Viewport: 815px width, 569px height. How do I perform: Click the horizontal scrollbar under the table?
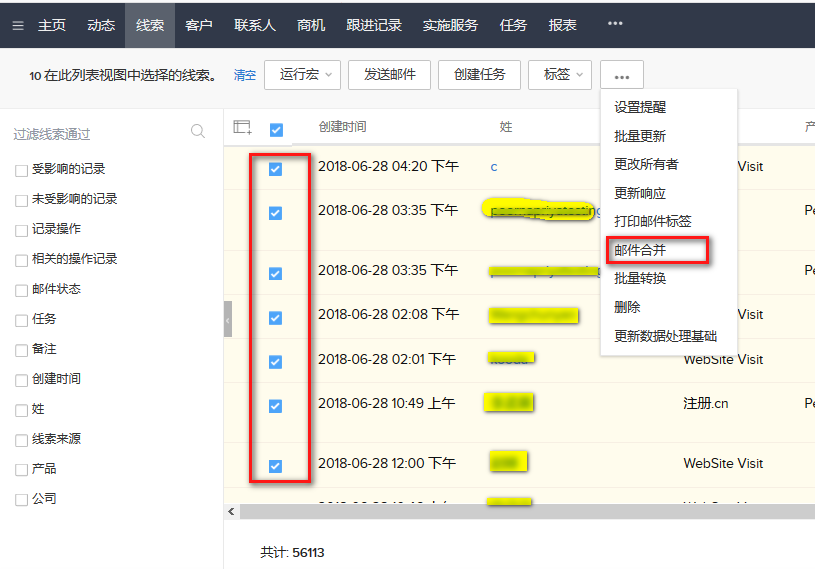(520, 512)
